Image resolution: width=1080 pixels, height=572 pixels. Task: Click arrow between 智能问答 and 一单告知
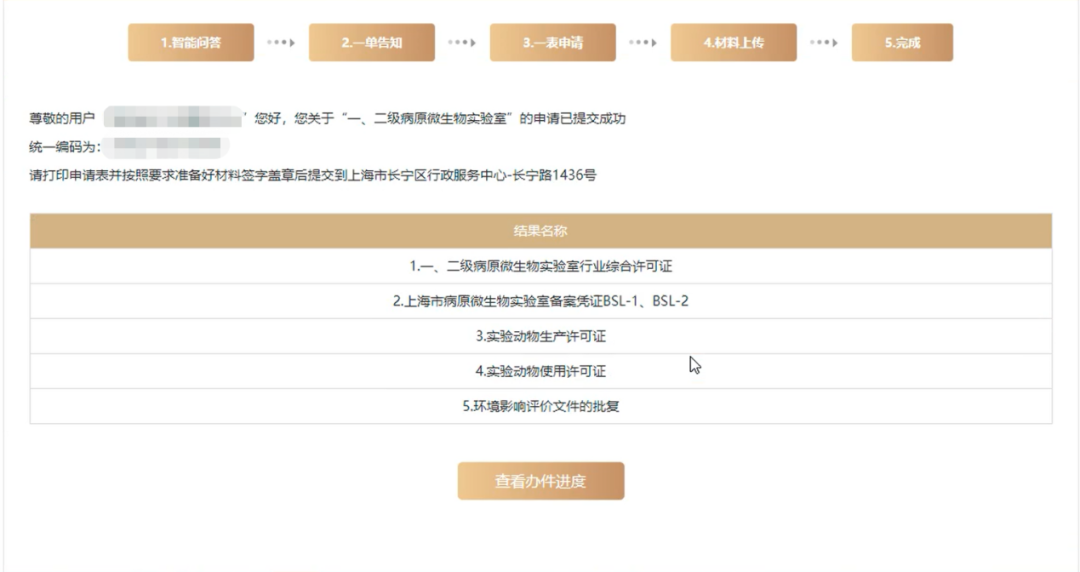tap(281, 43)
